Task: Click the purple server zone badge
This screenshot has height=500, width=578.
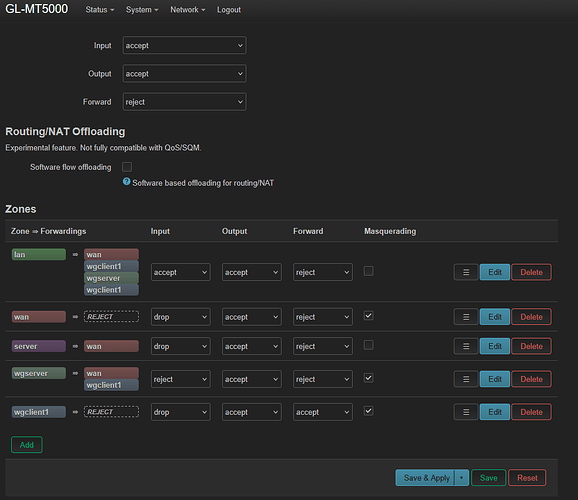Action: point(39,346)
